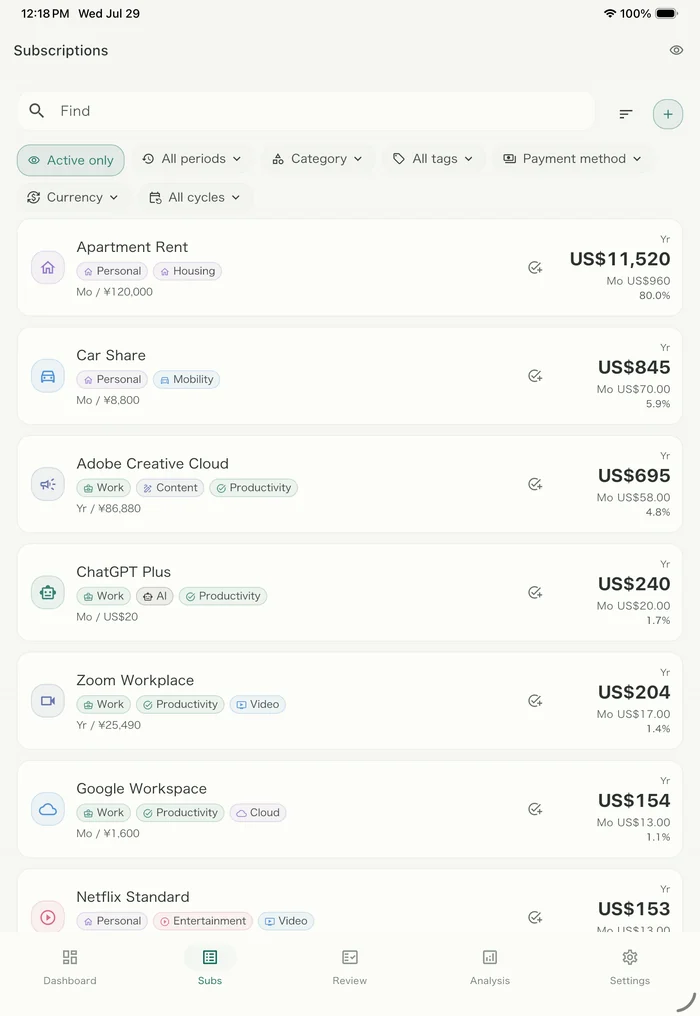700x1016 pixels.
Task: Open the Payment method dropdown
Action: tap(572, 159)
